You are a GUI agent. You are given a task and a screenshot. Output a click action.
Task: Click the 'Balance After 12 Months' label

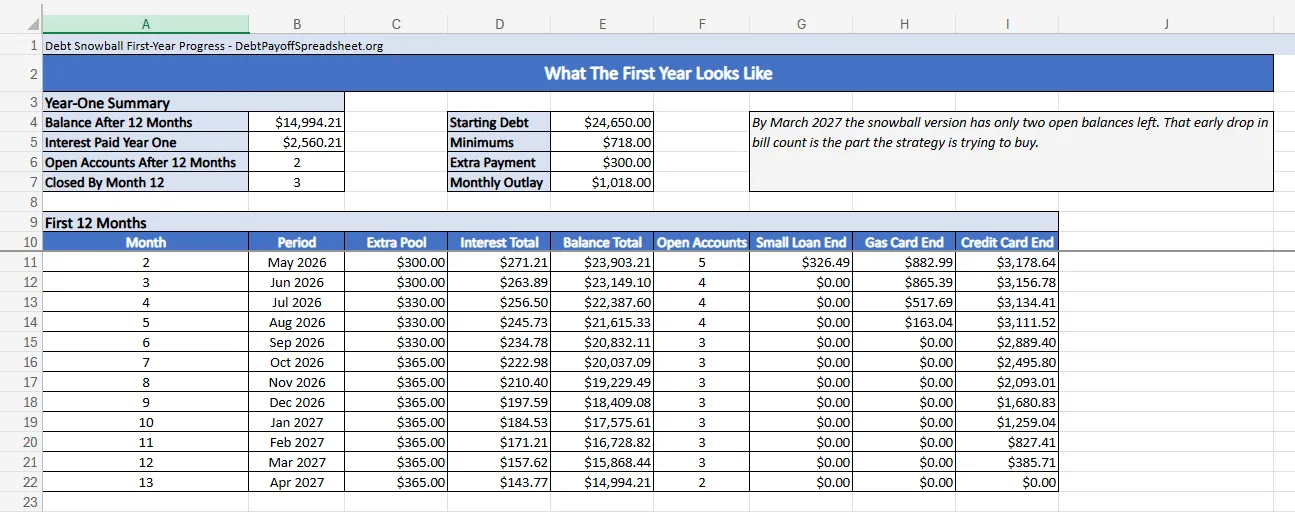(x=146, y=122)
